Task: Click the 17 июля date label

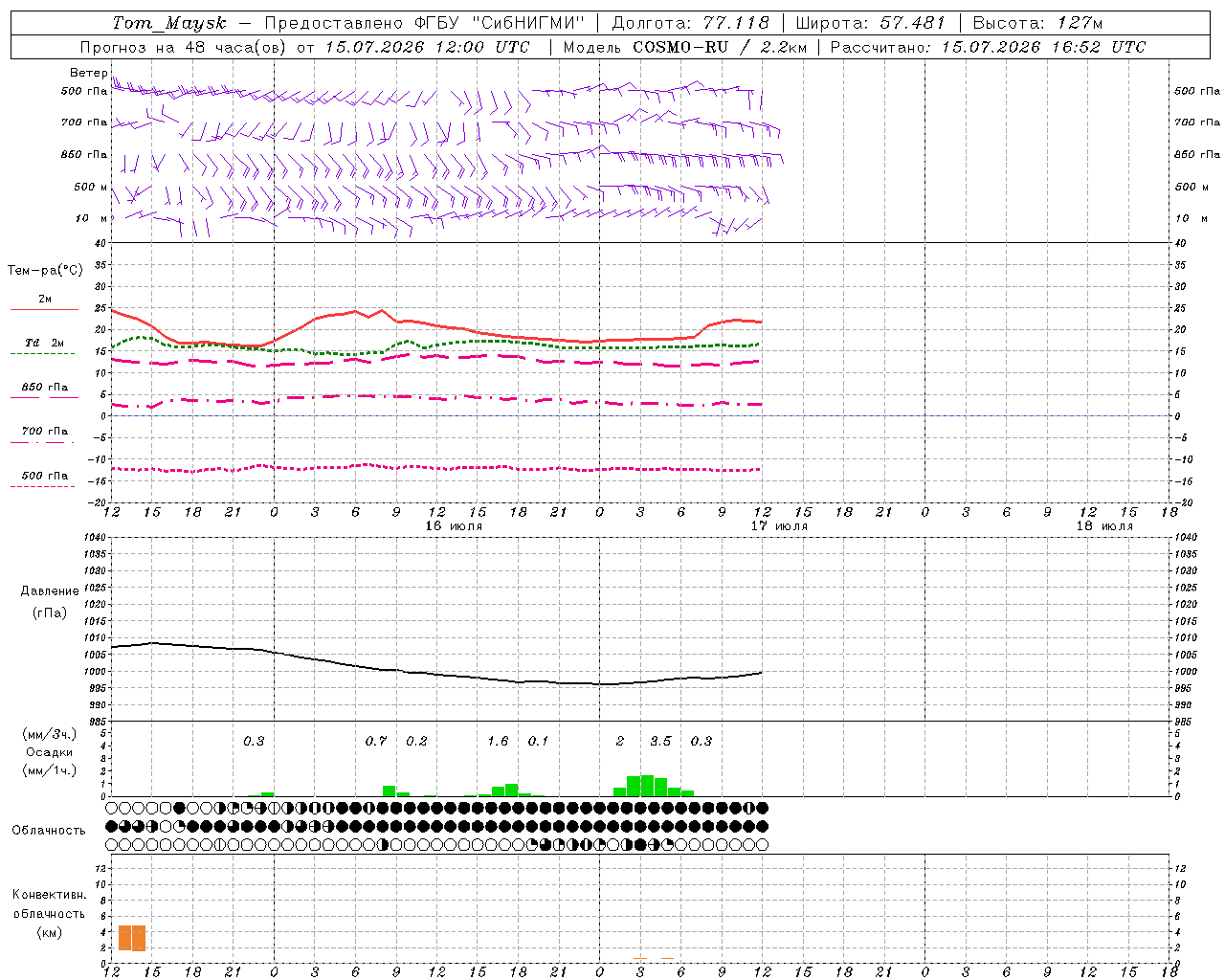Action: 779,526
